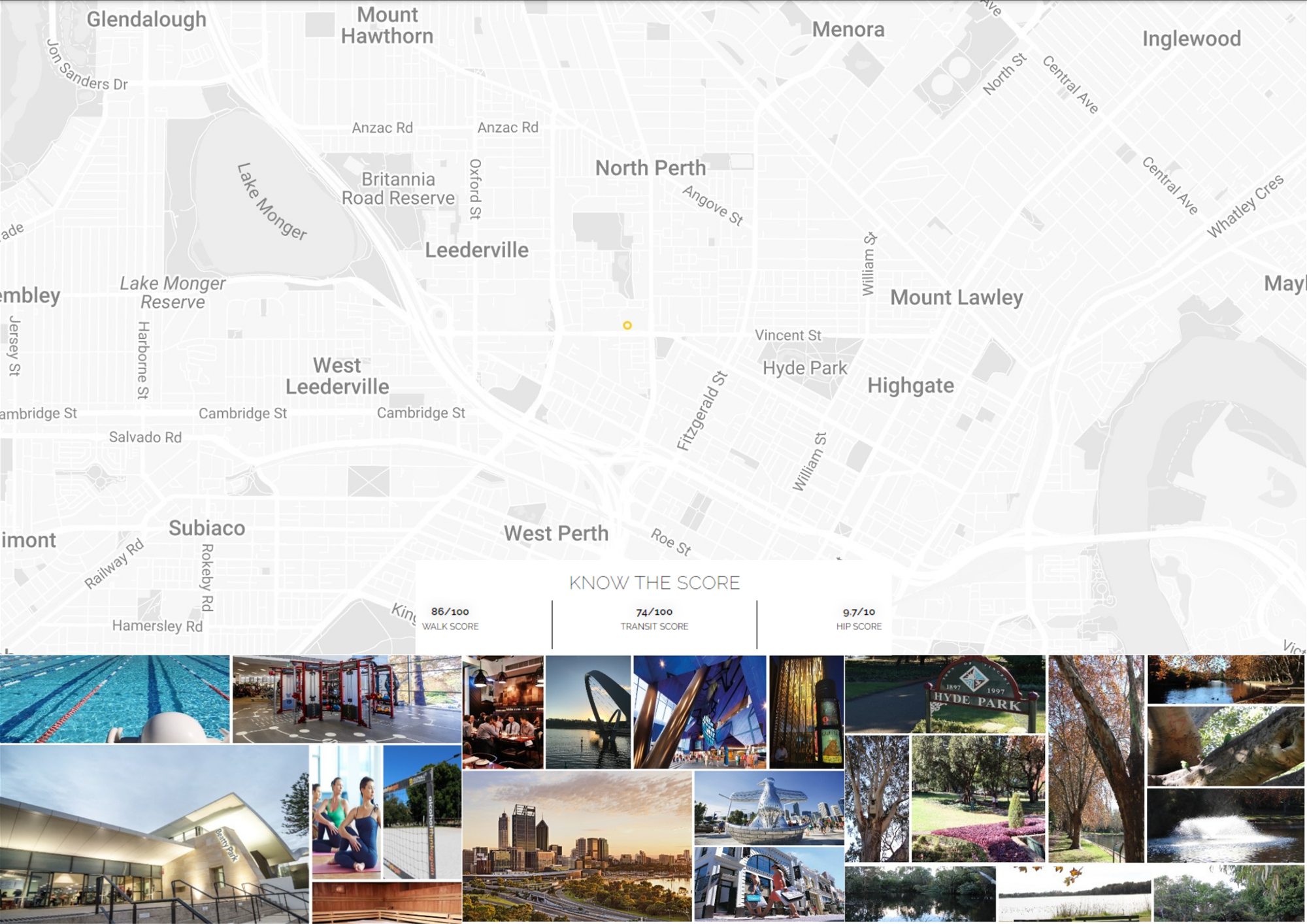Open the Beatty Park building photo

point(154,834)
